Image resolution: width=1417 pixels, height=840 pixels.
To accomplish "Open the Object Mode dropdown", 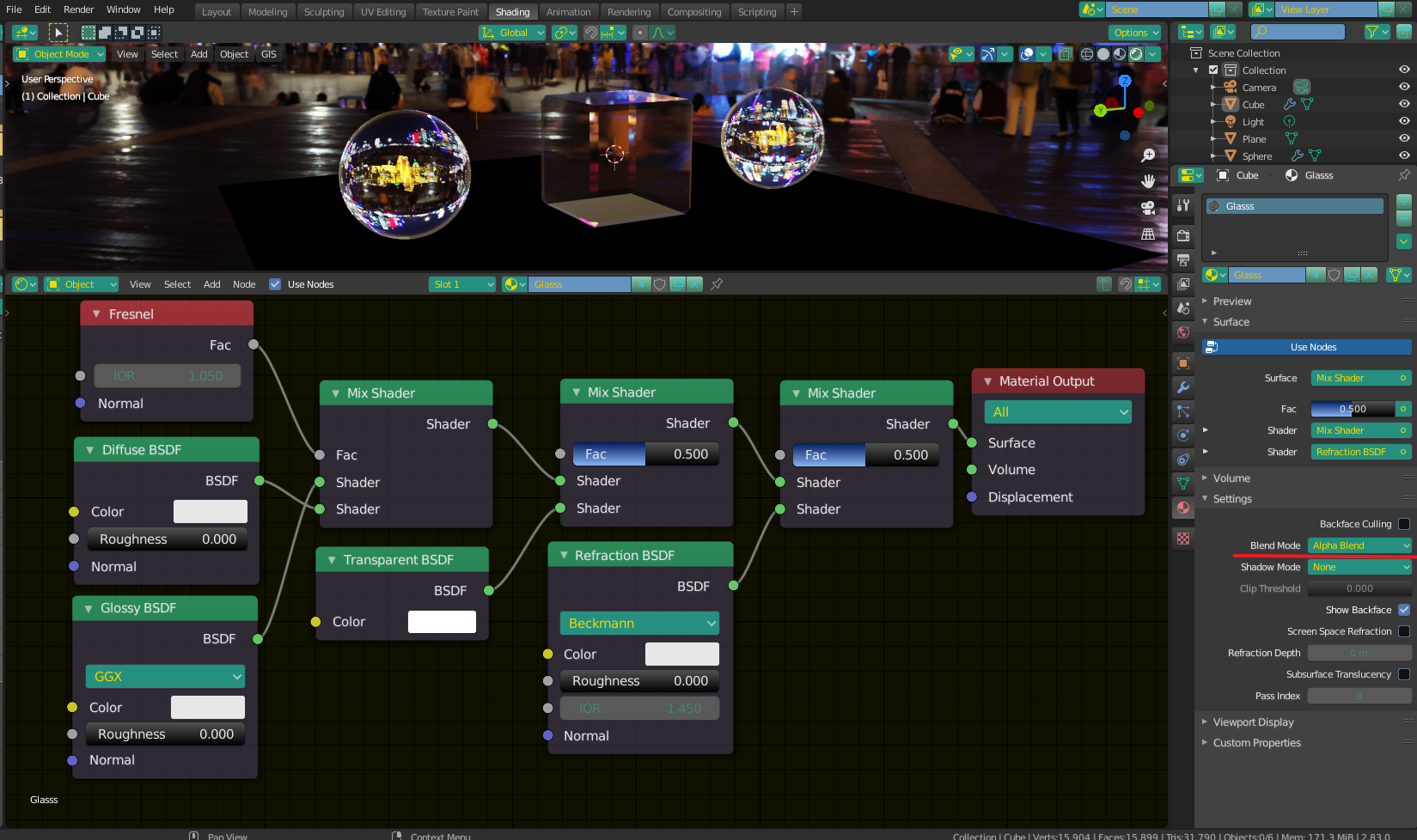I will (59, 54).
